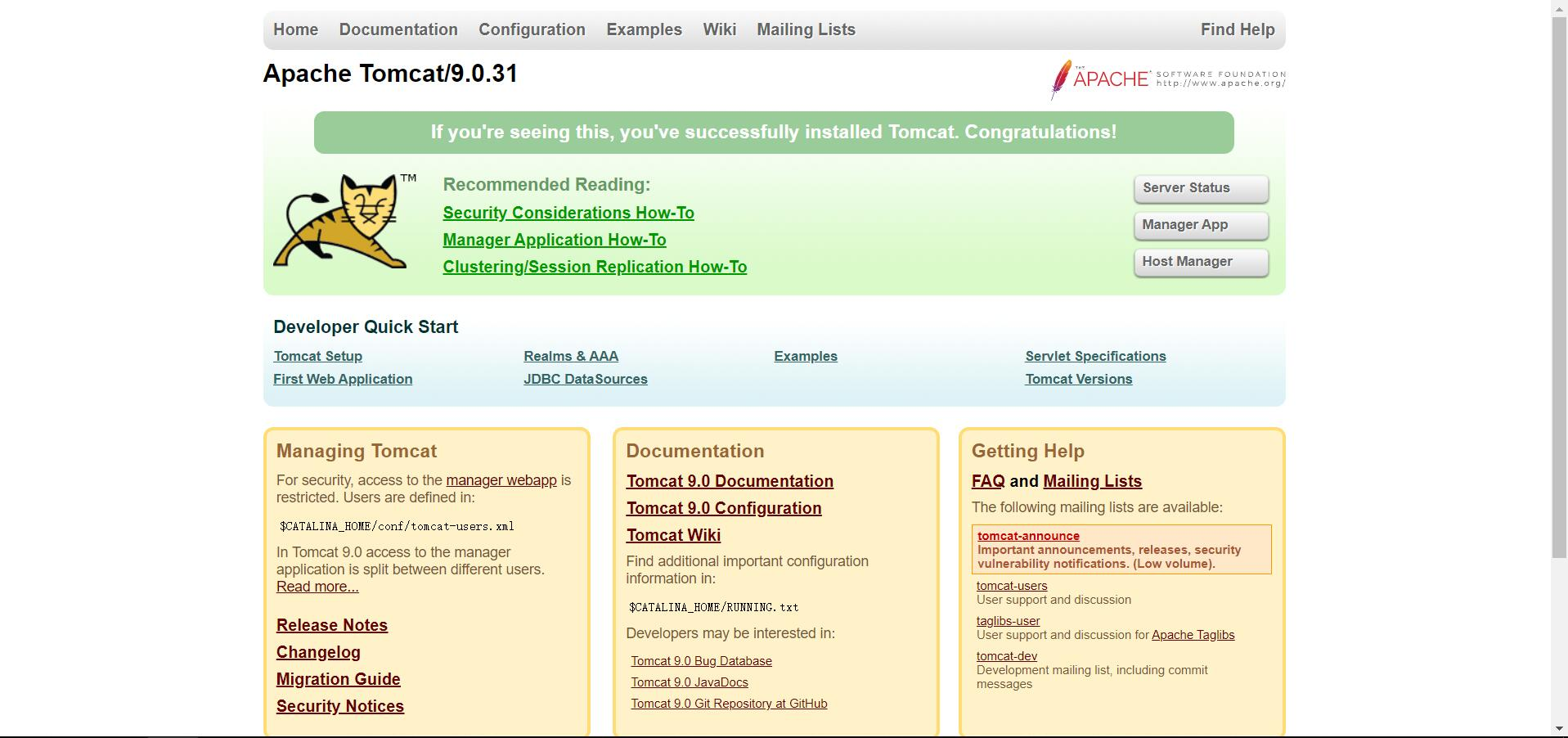Open the tomcat-dev mailing list link
The height and width of the screenshot is (738, 1568).
point(1007,656)
